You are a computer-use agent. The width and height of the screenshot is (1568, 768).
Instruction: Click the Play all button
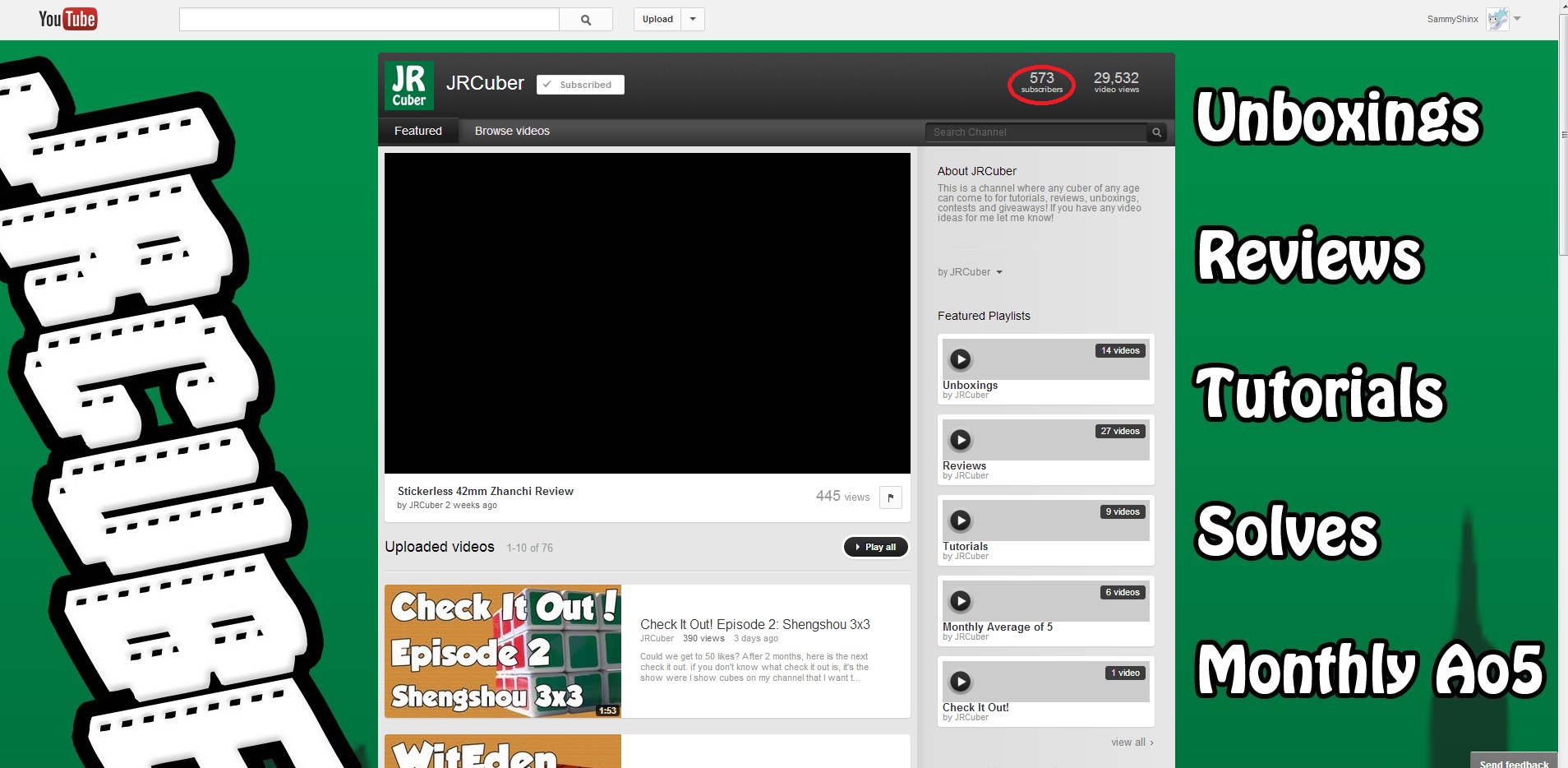(x=876, y=547)
